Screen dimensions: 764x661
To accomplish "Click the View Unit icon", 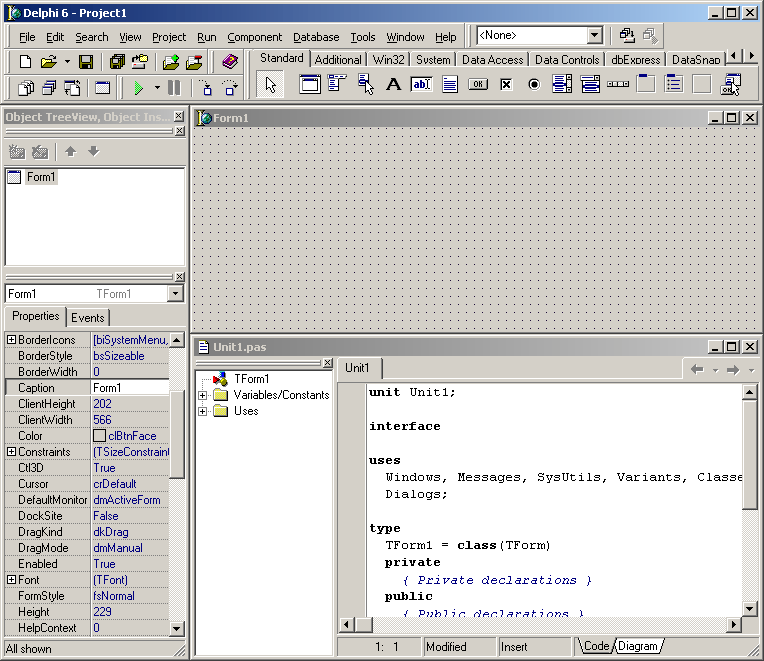I will 25,88.
